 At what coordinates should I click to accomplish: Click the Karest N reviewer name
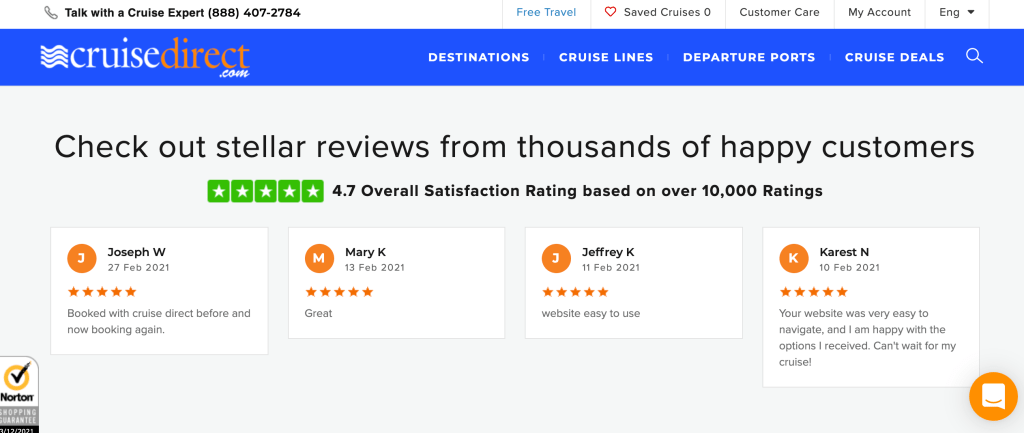(x=844, y=252)
